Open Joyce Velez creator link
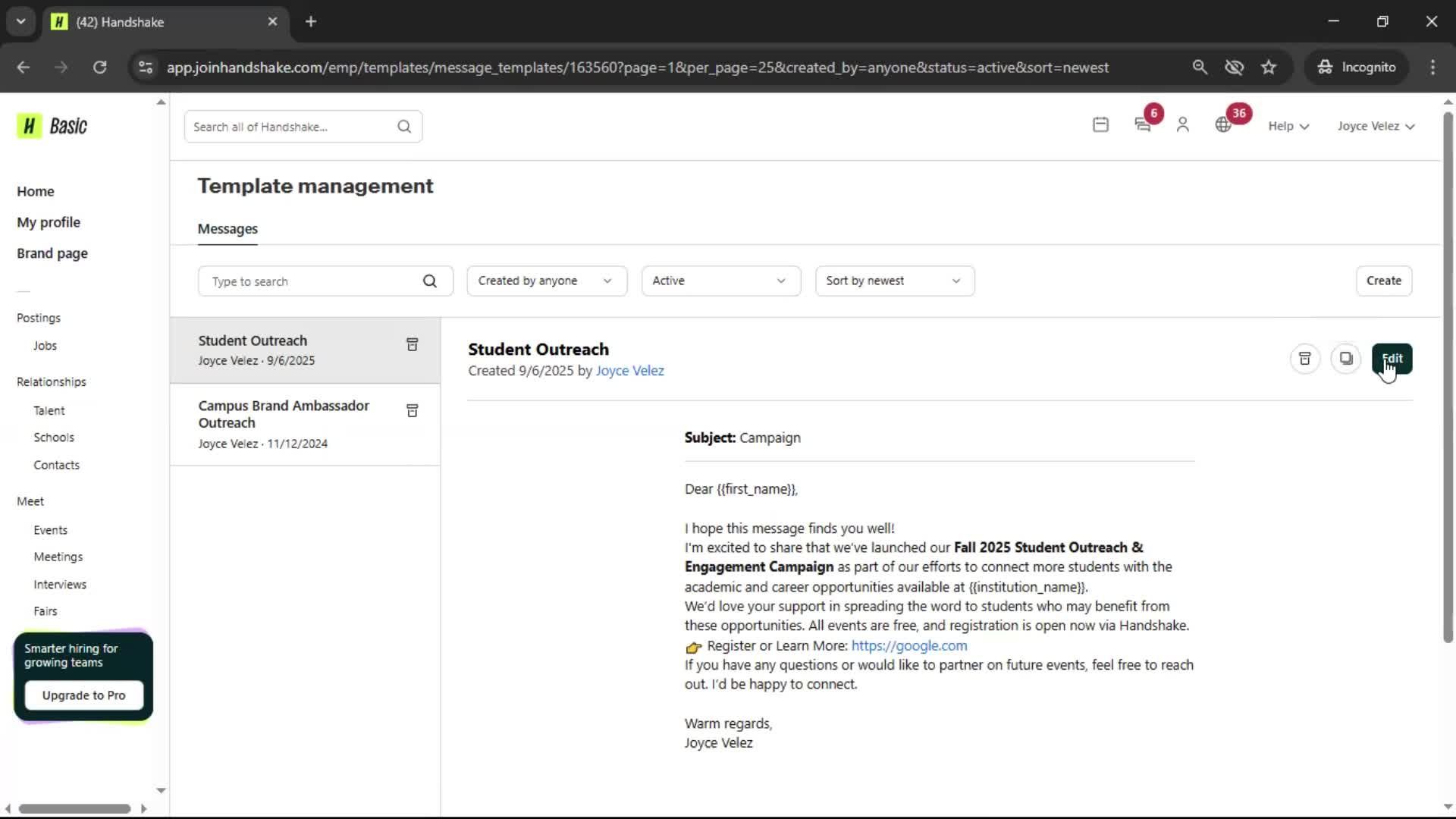The image size is (1456, 819). (x=629, y=371)
